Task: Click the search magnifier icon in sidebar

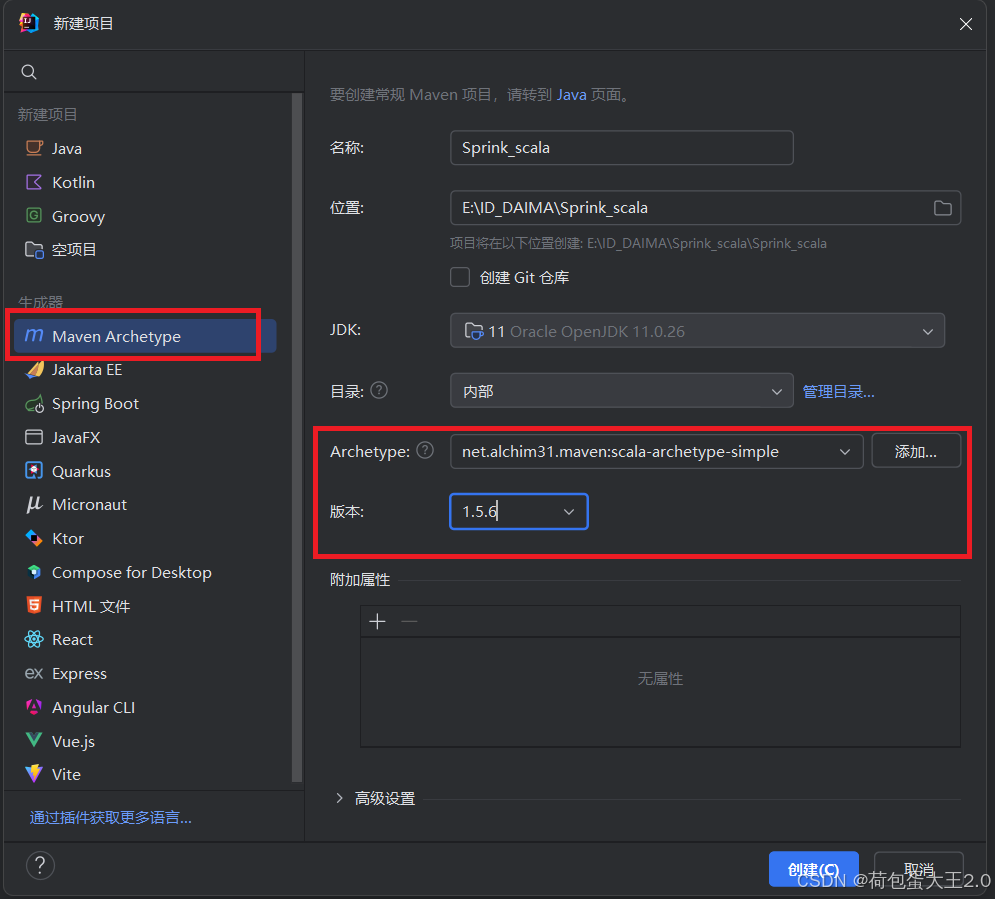Action: point(29,72)
